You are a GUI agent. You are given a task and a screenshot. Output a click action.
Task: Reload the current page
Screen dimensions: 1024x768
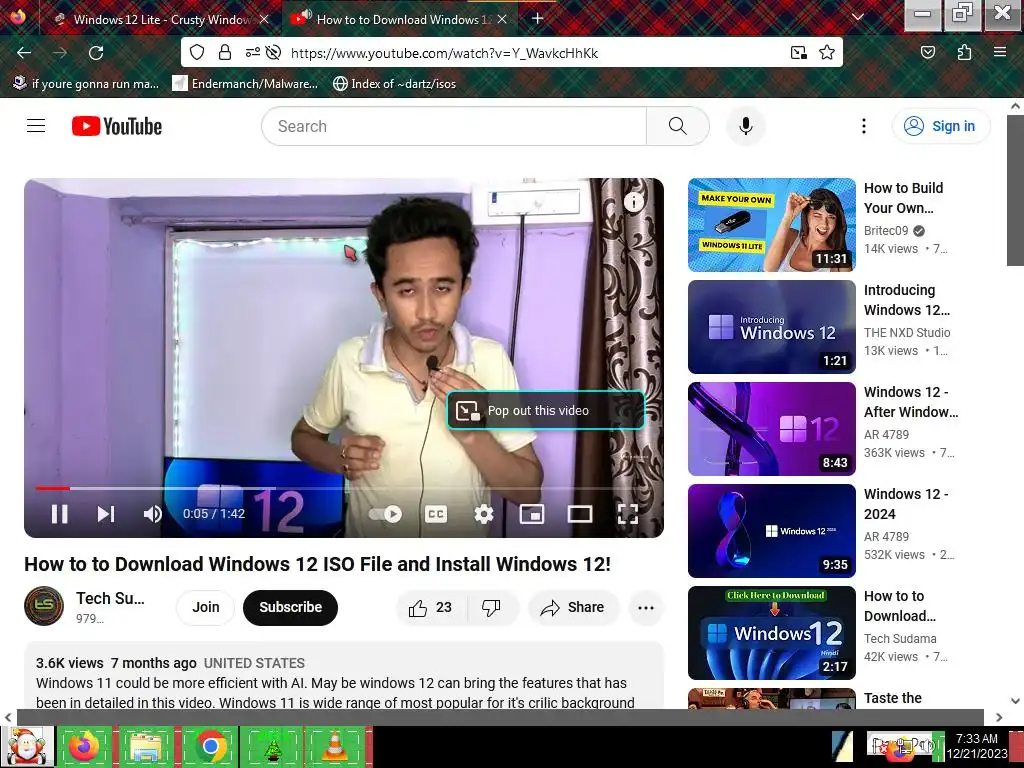pyautogui.click(x=96, y=52)
